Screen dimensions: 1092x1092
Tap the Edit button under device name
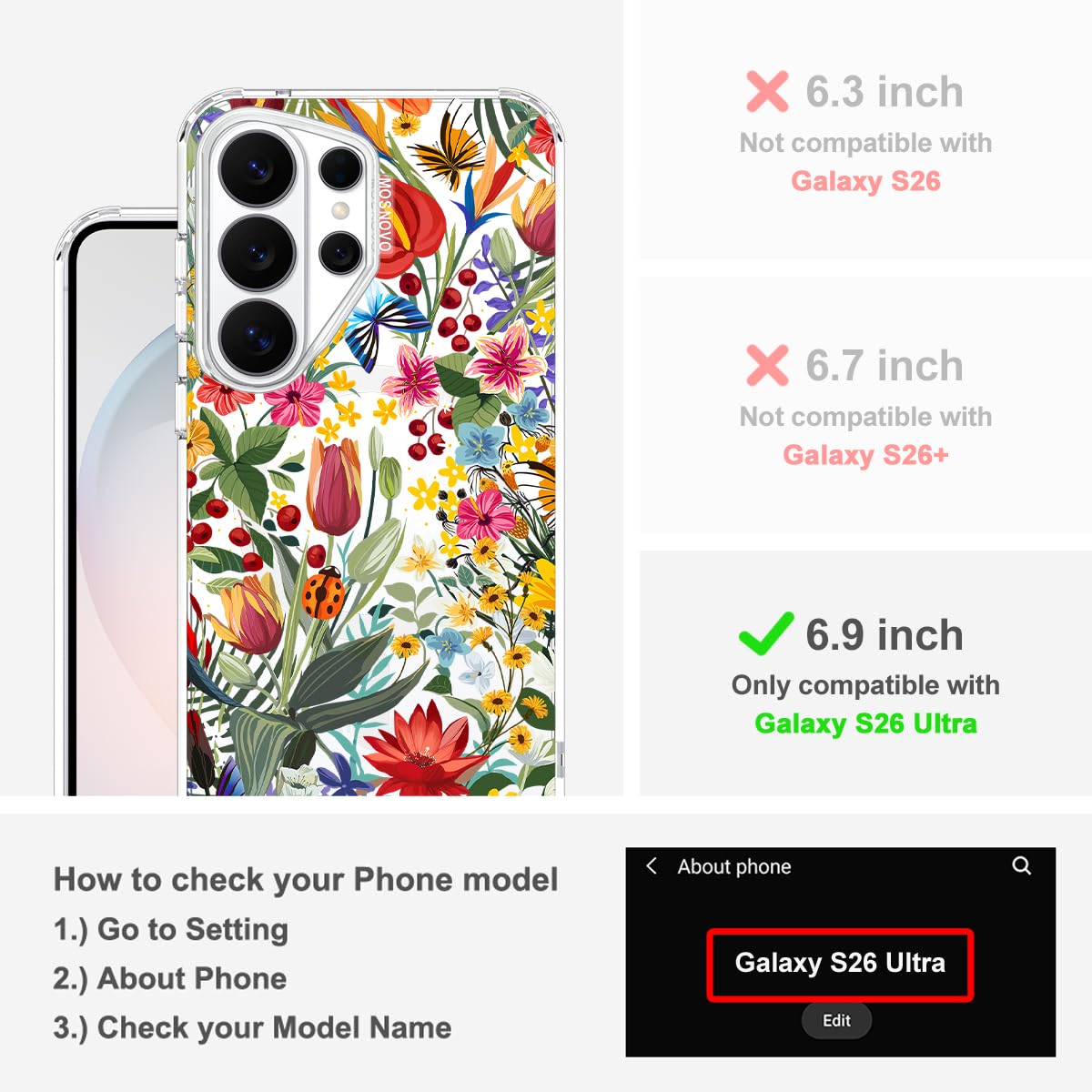pos(836,1020)
